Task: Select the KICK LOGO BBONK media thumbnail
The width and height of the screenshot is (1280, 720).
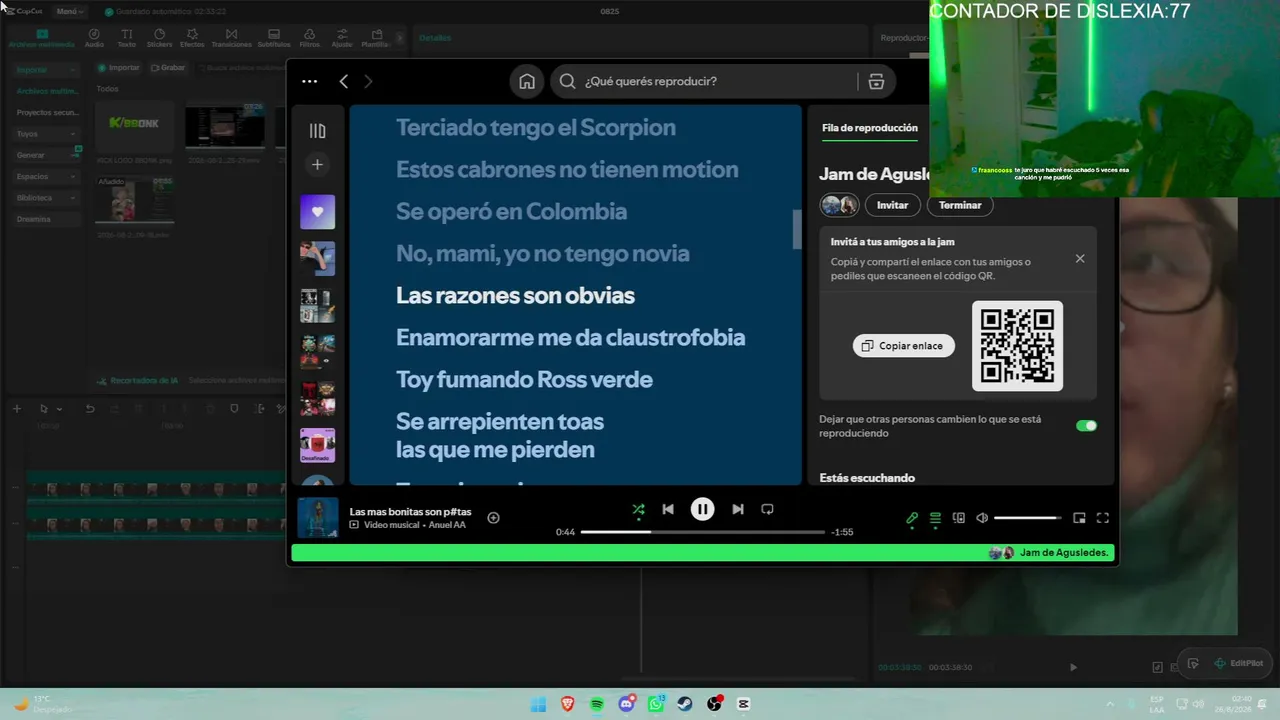Action: tap(134, 129)
